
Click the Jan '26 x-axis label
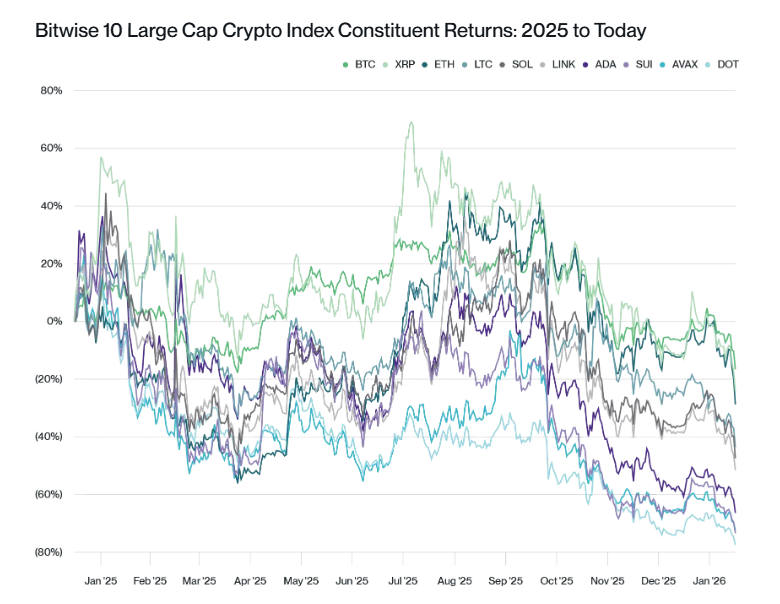point(709,580)
